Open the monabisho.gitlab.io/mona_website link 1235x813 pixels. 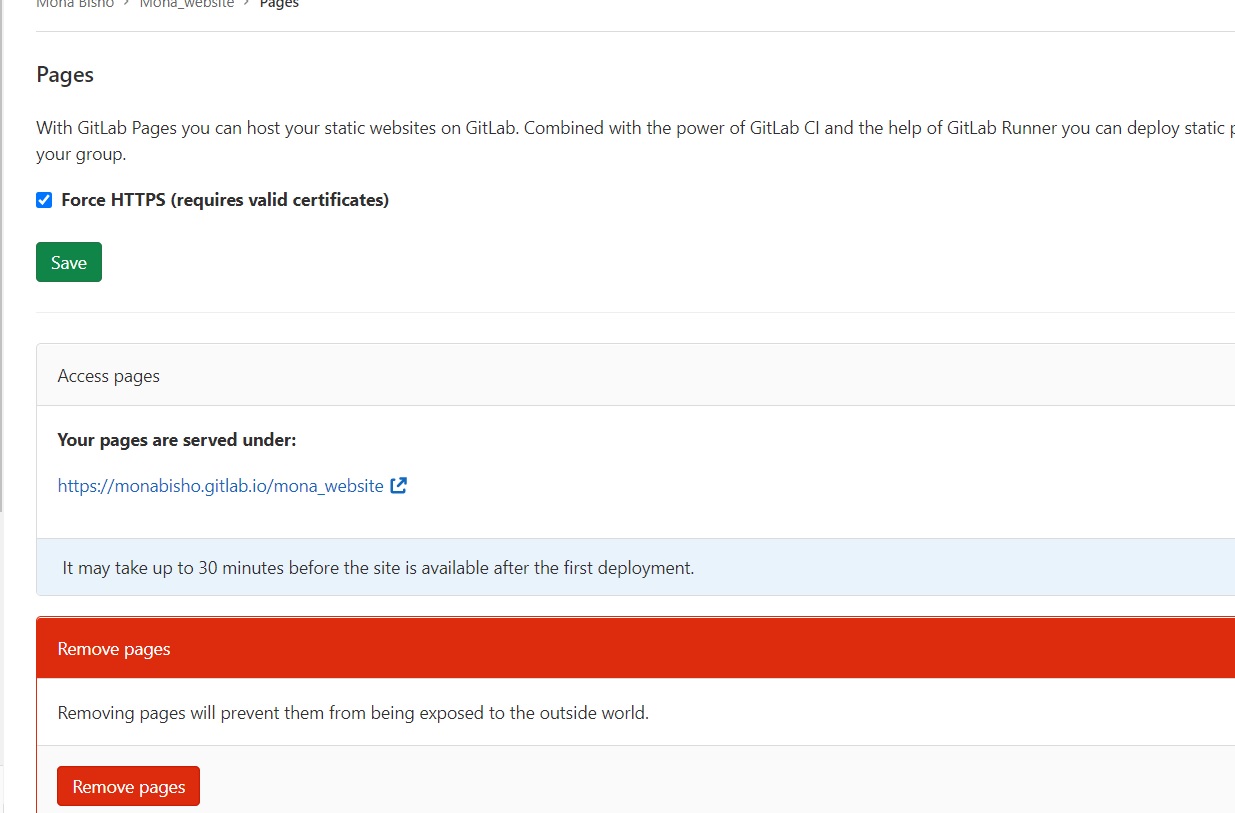220,486
